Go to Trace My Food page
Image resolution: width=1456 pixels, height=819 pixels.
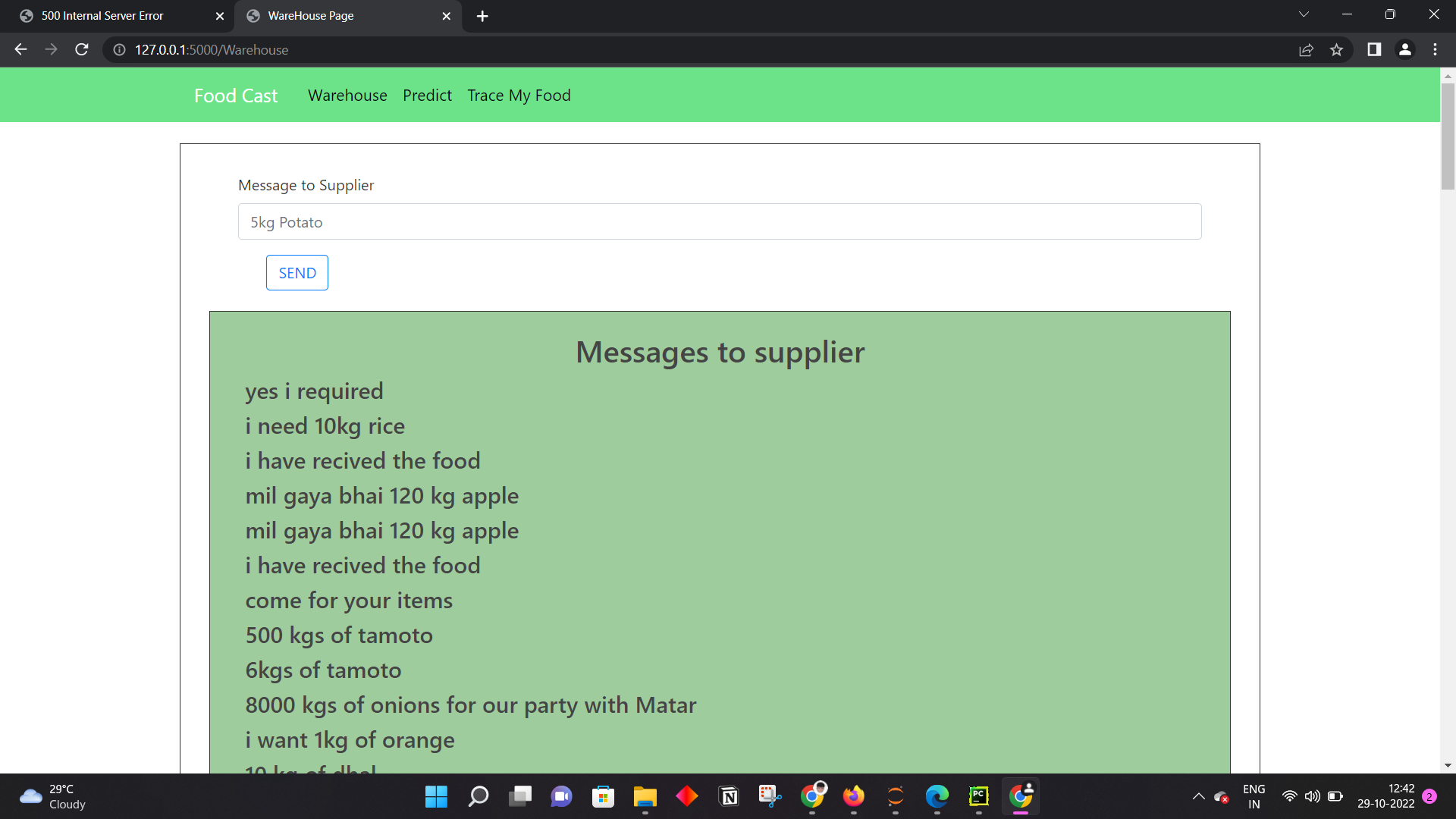pos(519,96)
